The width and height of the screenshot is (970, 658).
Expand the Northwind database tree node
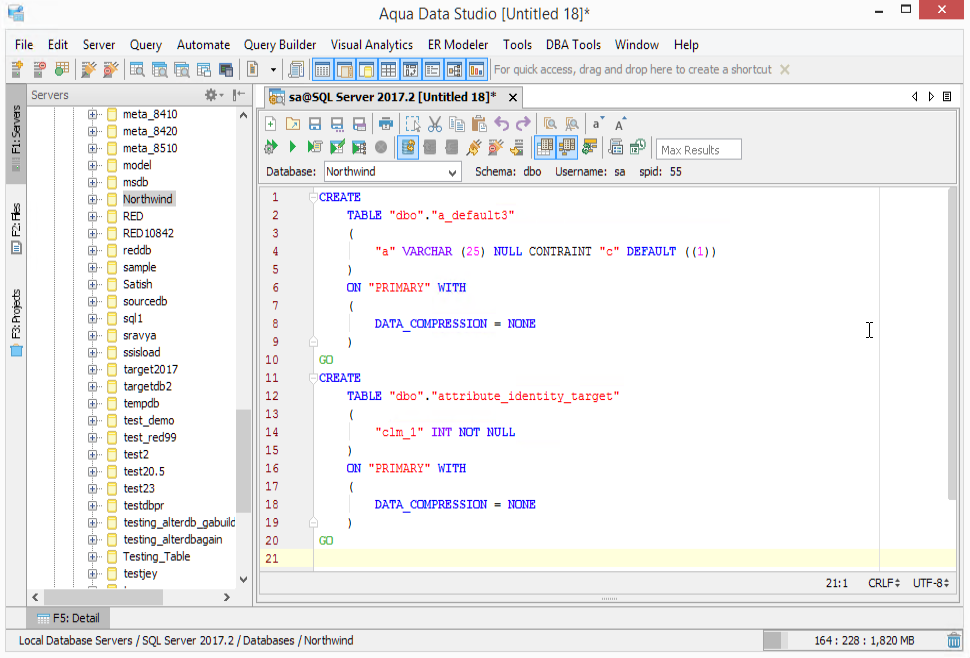(x=93, y=199)
